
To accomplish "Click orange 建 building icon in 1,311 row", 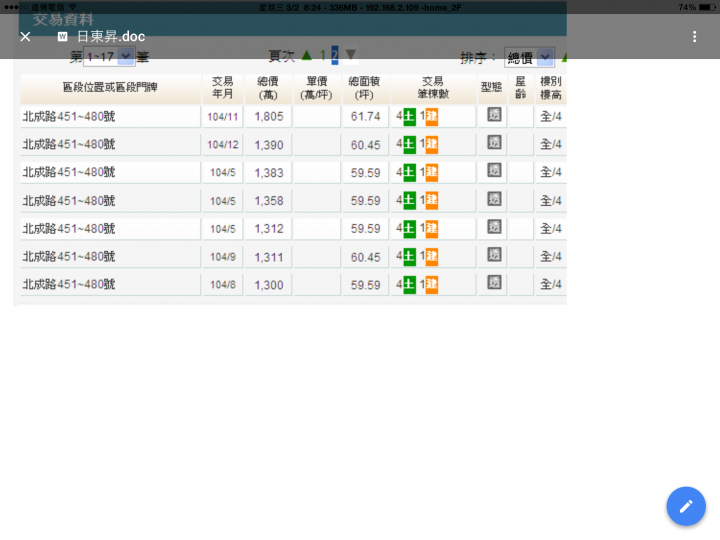I will (x=432, y=257).
